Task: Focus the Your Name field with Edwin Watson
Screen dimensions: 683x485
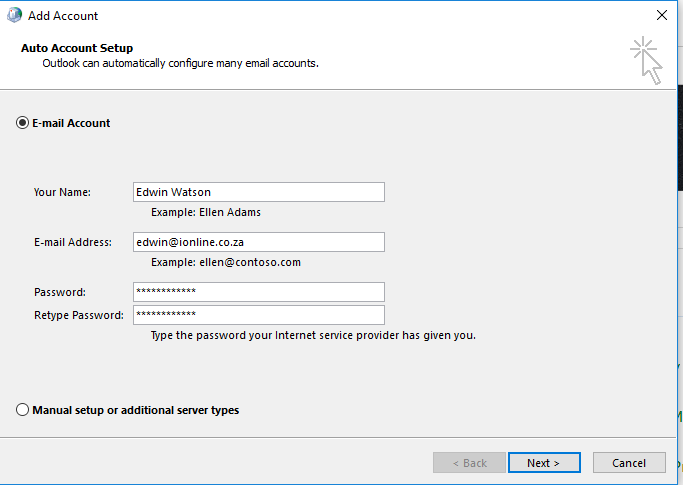Action: [x=259, y=192]
